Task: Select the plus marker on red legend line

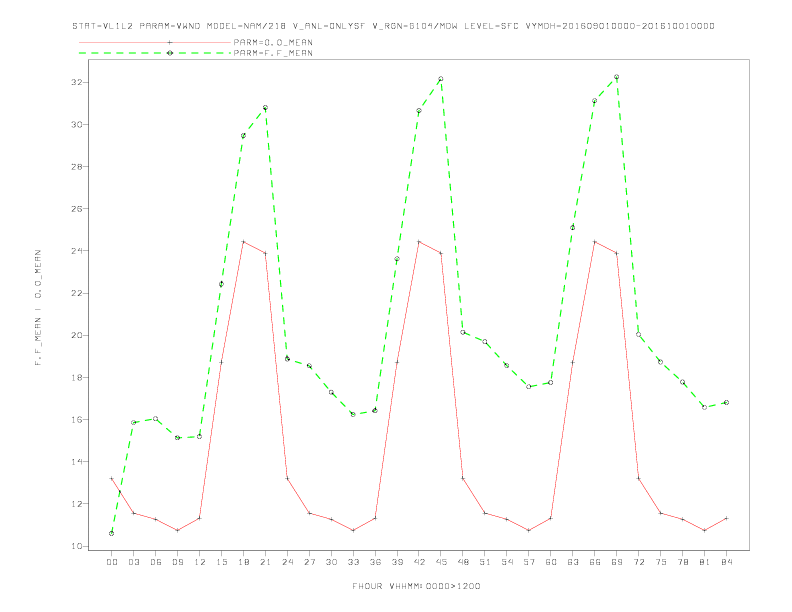Action: [x=170, y=42]
